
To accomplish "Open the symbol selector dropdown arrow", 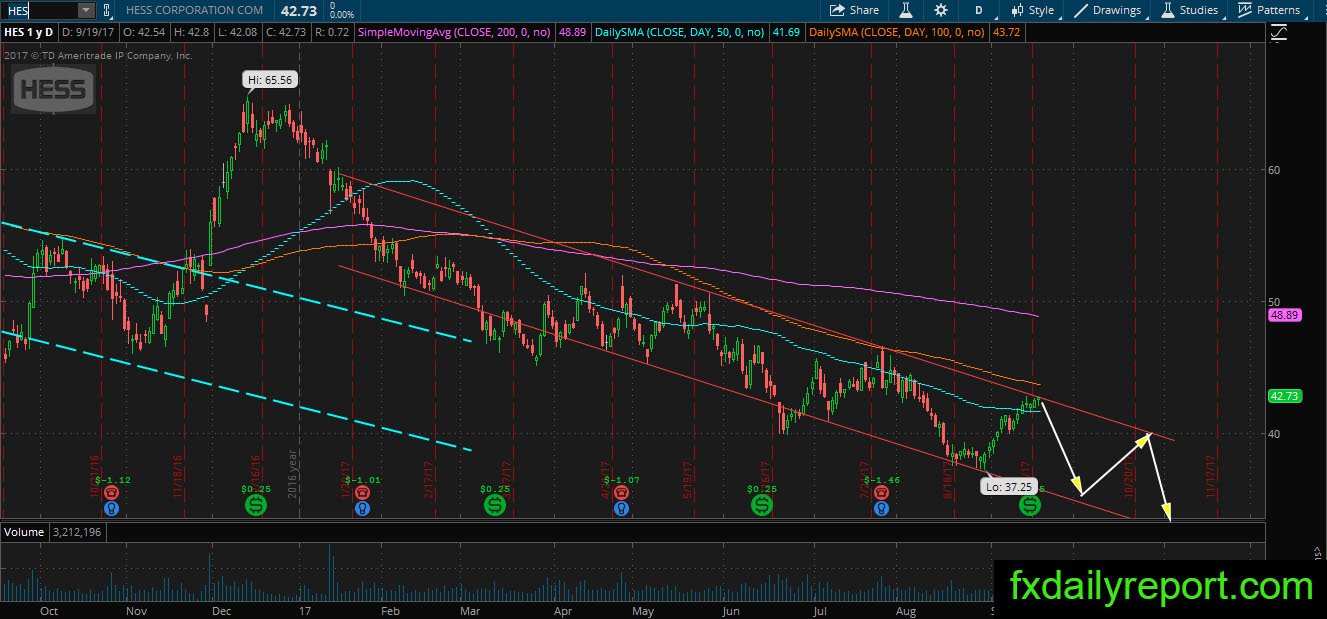I will pos(86,10).
